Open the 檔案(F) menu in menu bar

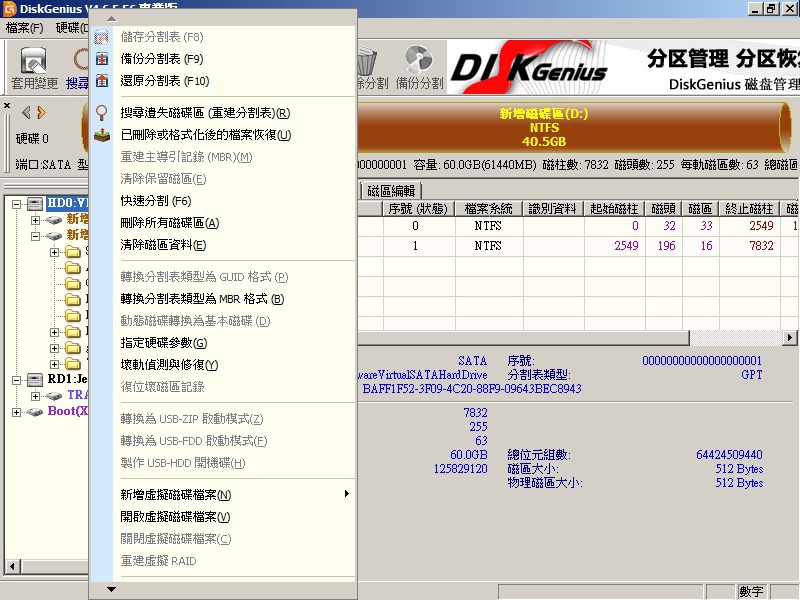24,28
